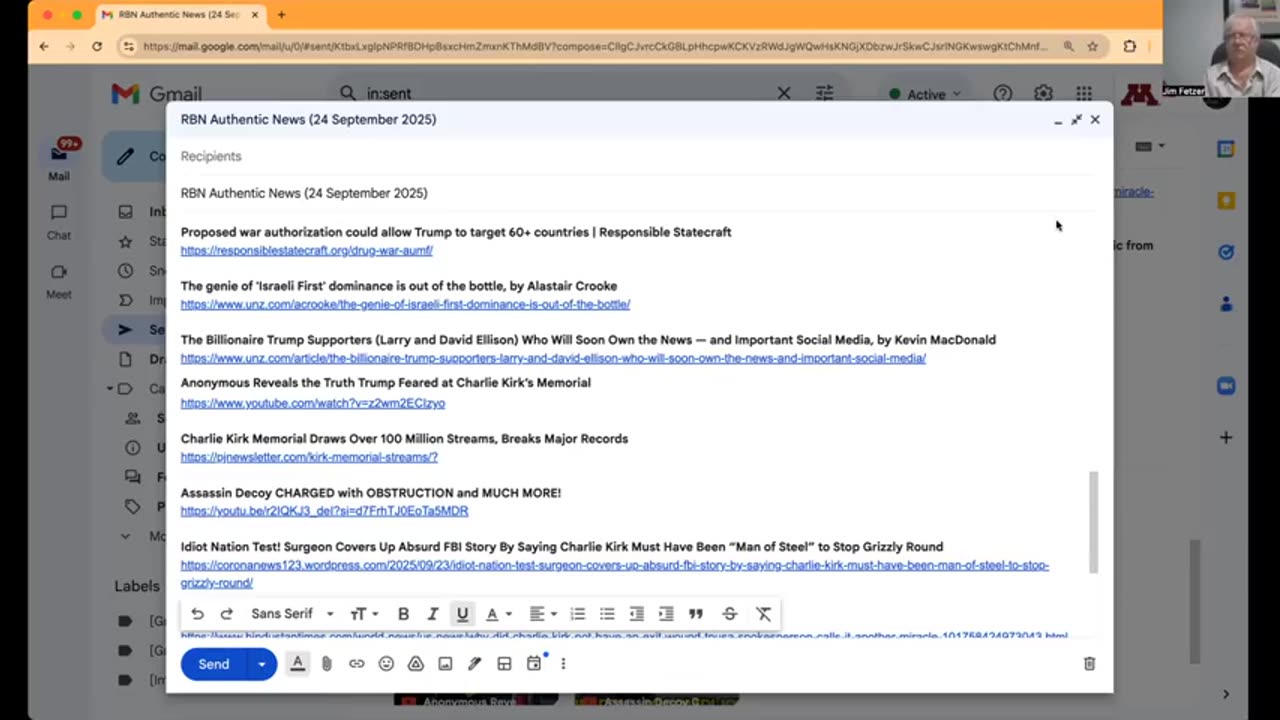The width and height of the screenshot is (1280, 720).
Task: Attach files with the paperclip icon
Action: (x=326, y=664)
